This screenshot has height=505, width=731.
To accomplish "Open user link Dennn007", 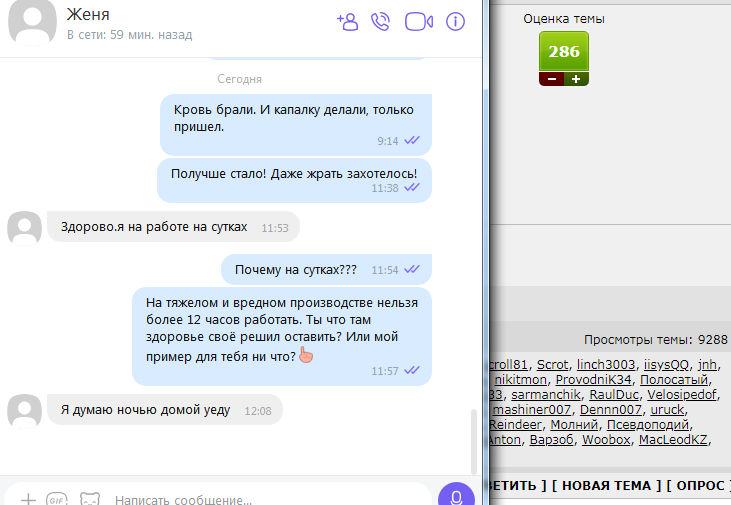I will coord(611,409).
